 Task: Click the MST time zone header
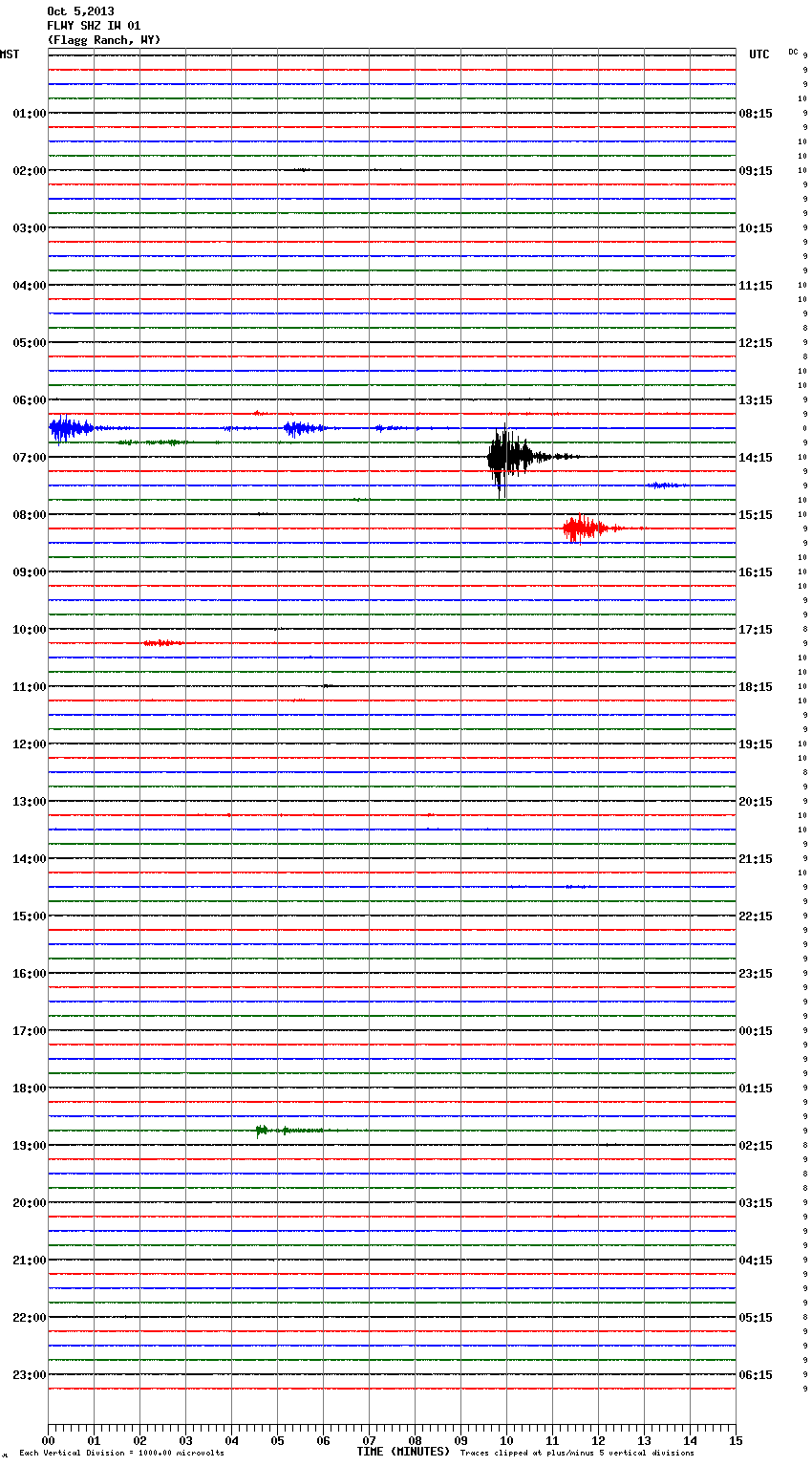(x=10, y=54)
